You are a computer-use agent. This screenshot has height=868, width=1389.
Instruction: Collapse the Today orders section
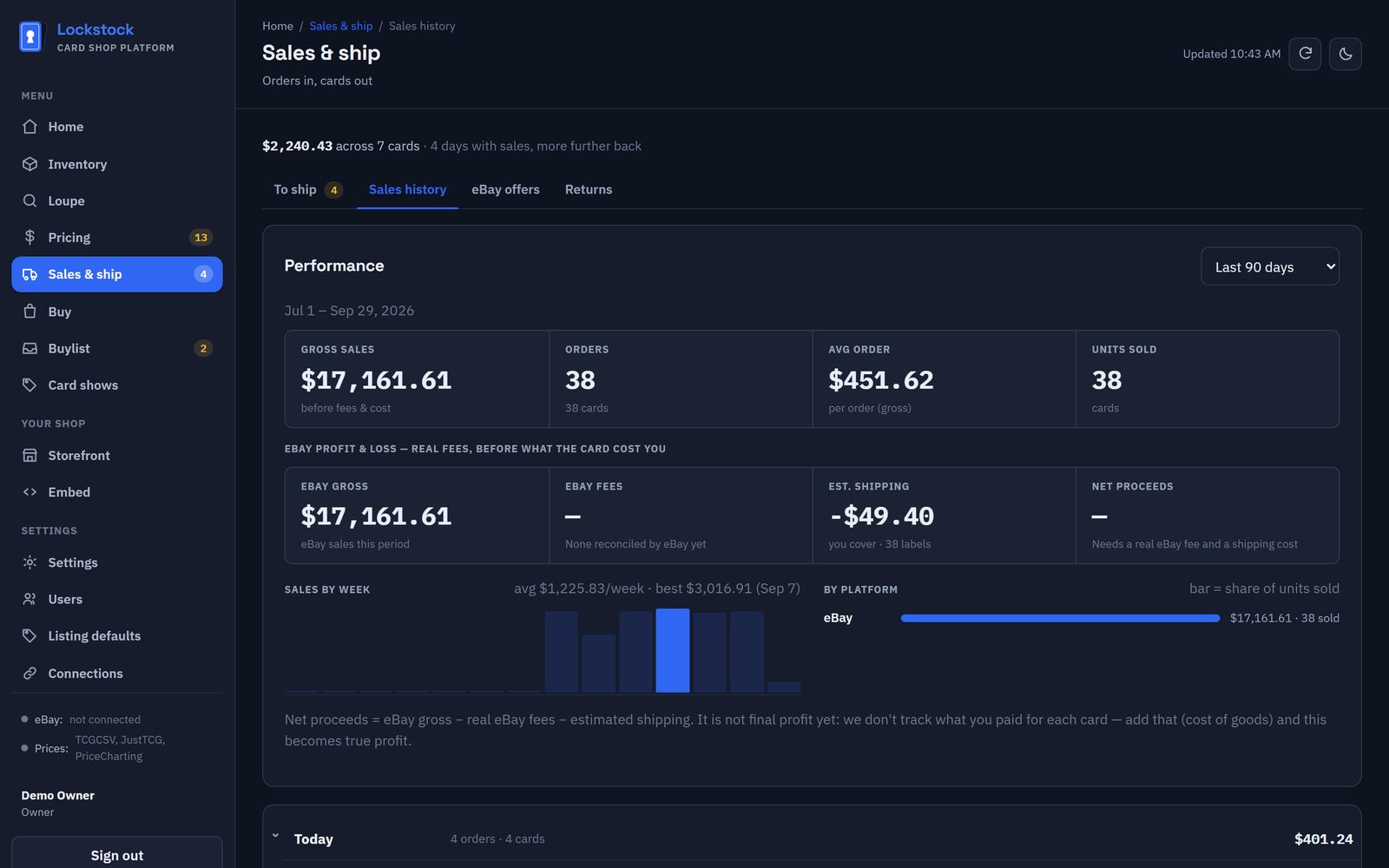pos(275,837)
